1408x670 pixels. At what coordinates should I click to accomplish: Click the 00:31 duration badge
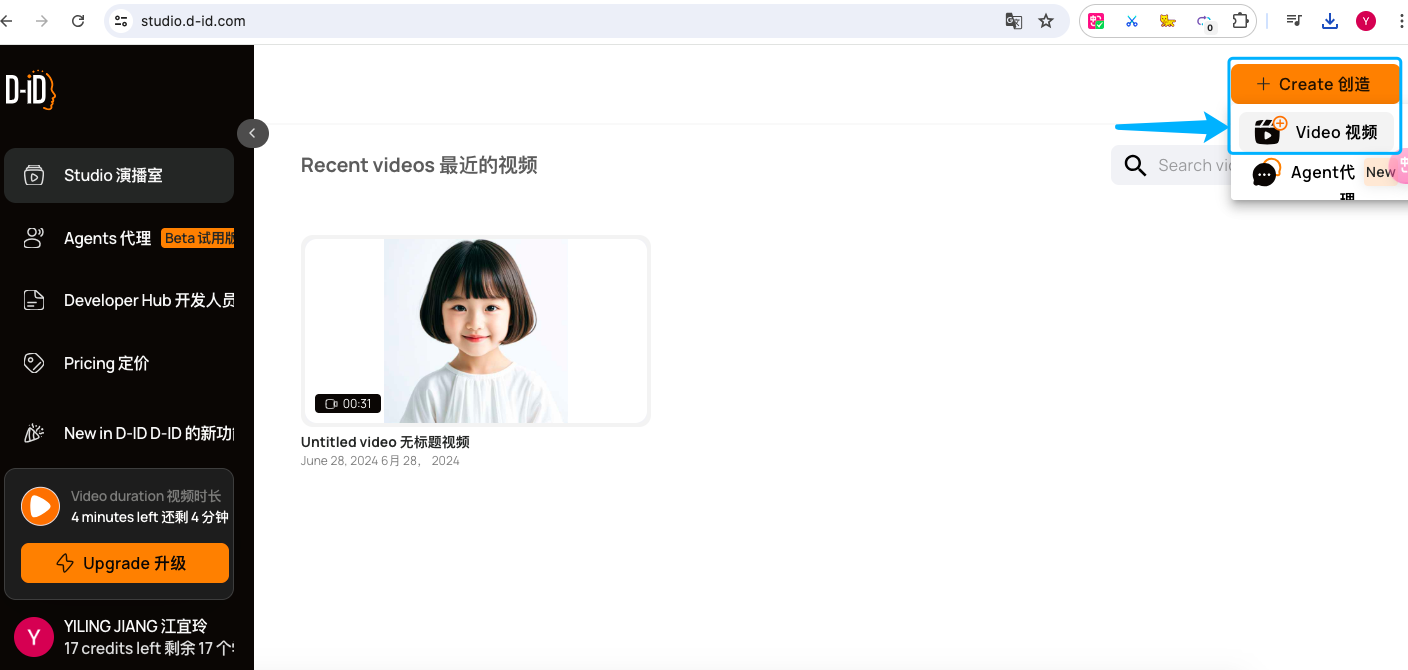point(347,404)
